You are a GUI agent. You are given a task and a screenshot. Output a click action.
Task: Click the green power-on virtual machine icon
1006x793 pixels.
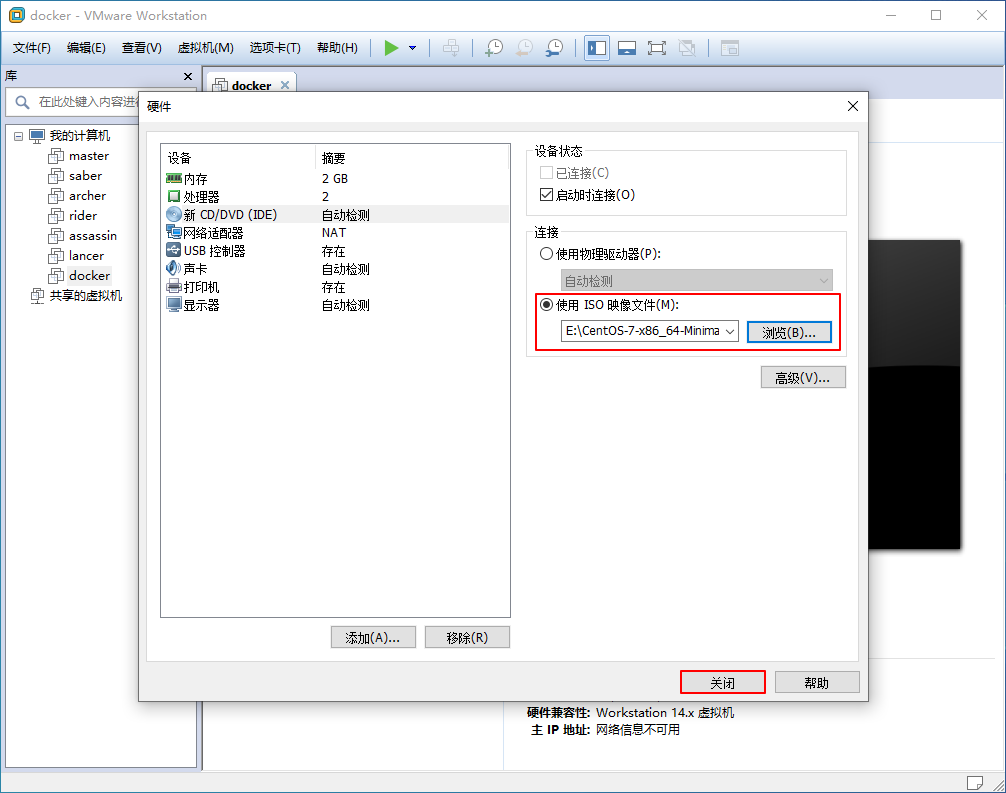(390, 47)
